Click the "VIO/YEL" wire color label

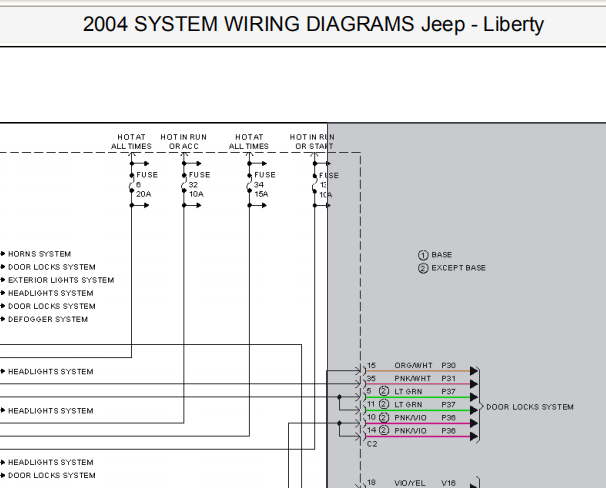[x=410, y=483]
